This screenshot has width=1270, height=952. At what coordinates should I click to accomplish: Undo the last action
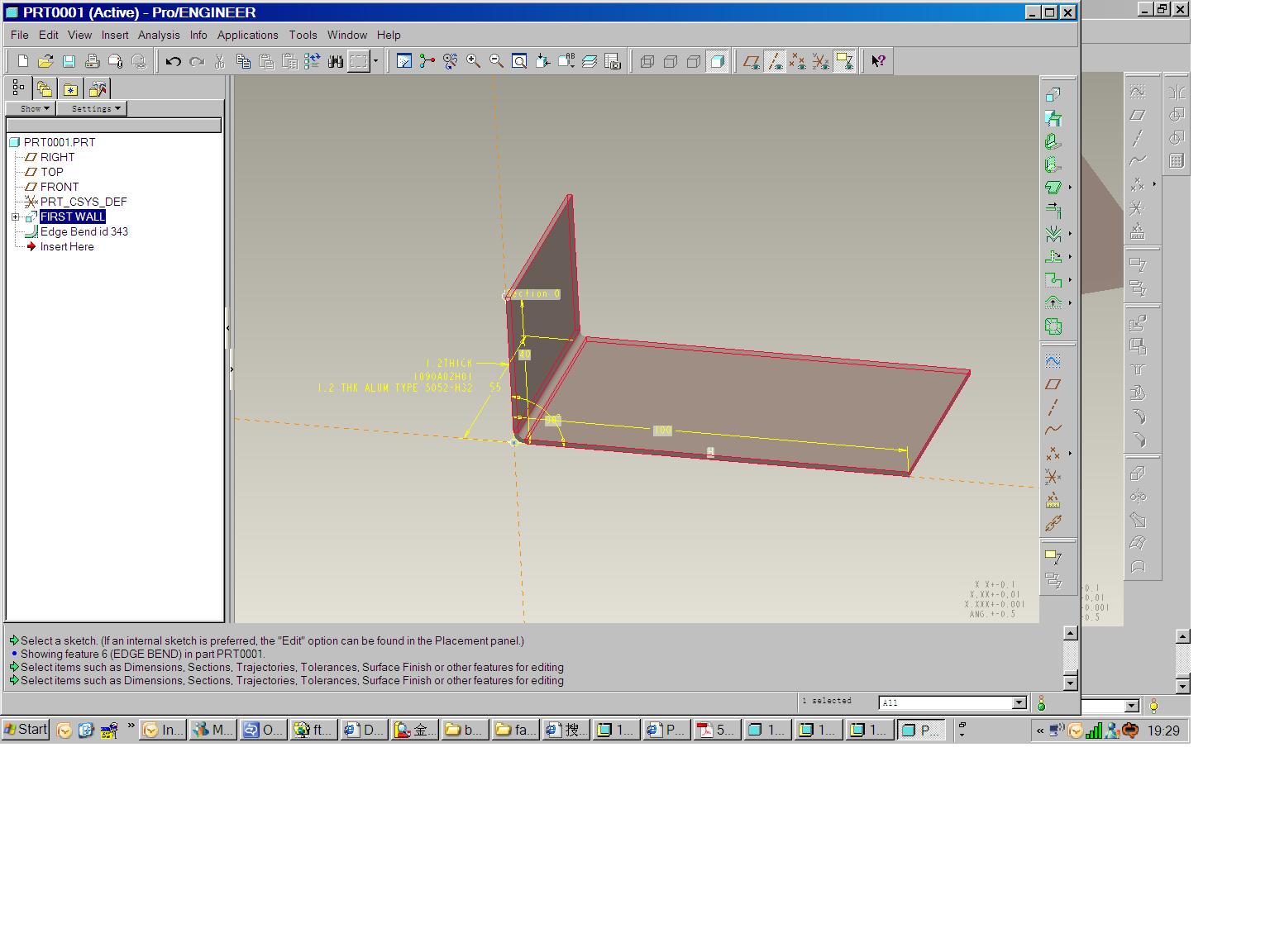click(x=173, y=61)
